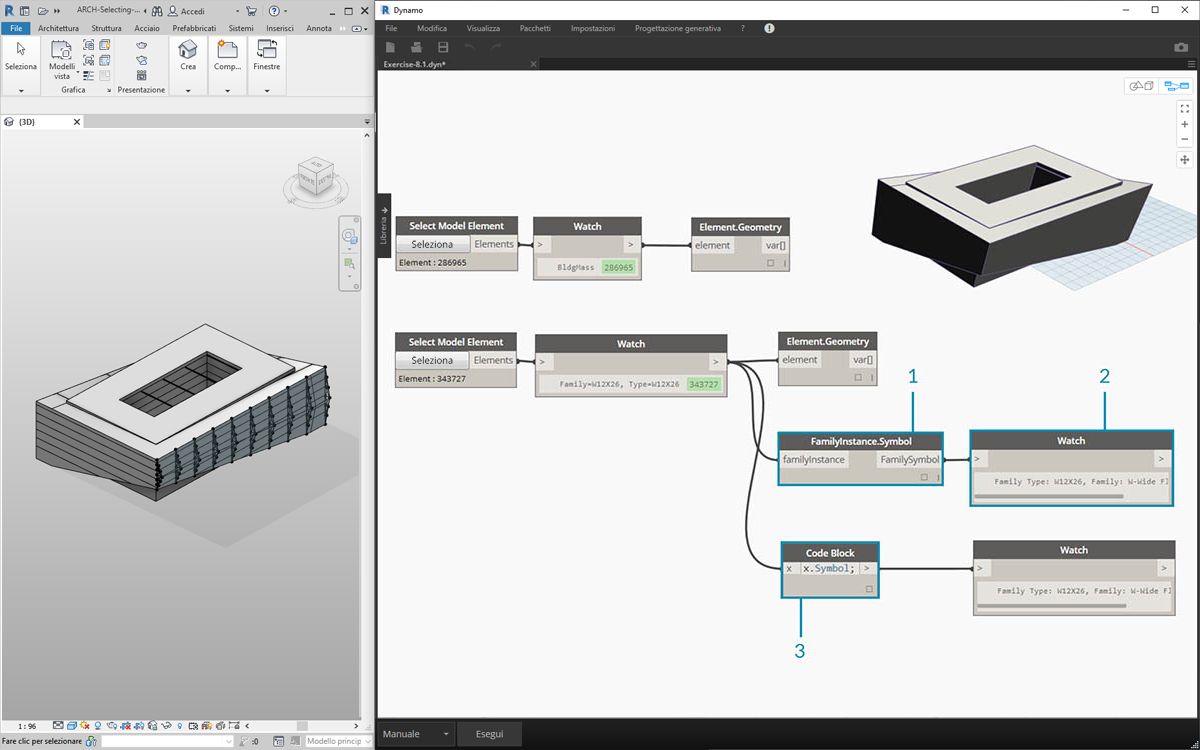1200x750 pixels.
Task: Click the Revit ViewCube
Action: 316,178
